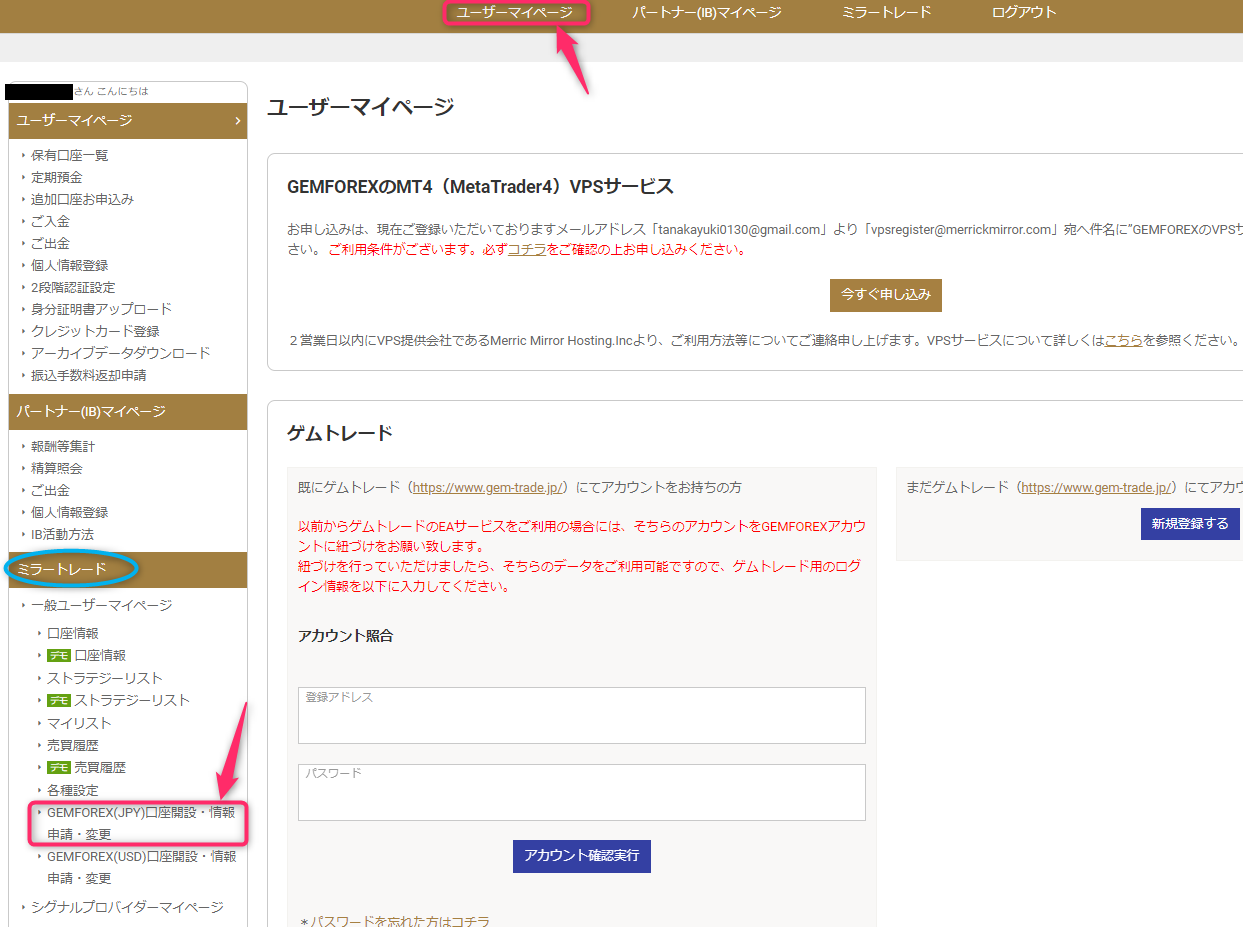Click IB活動方法 in the sidebar
Image resolution: width=1243 pixels, height=927 pixels.
tap(62, 534)
